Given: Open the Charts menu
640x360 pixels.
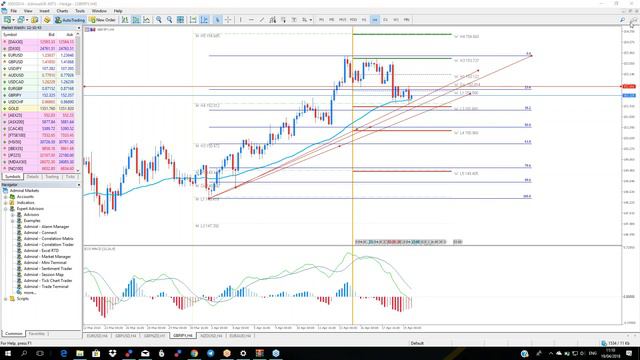Looking at the screenshot, I should 62,11.
